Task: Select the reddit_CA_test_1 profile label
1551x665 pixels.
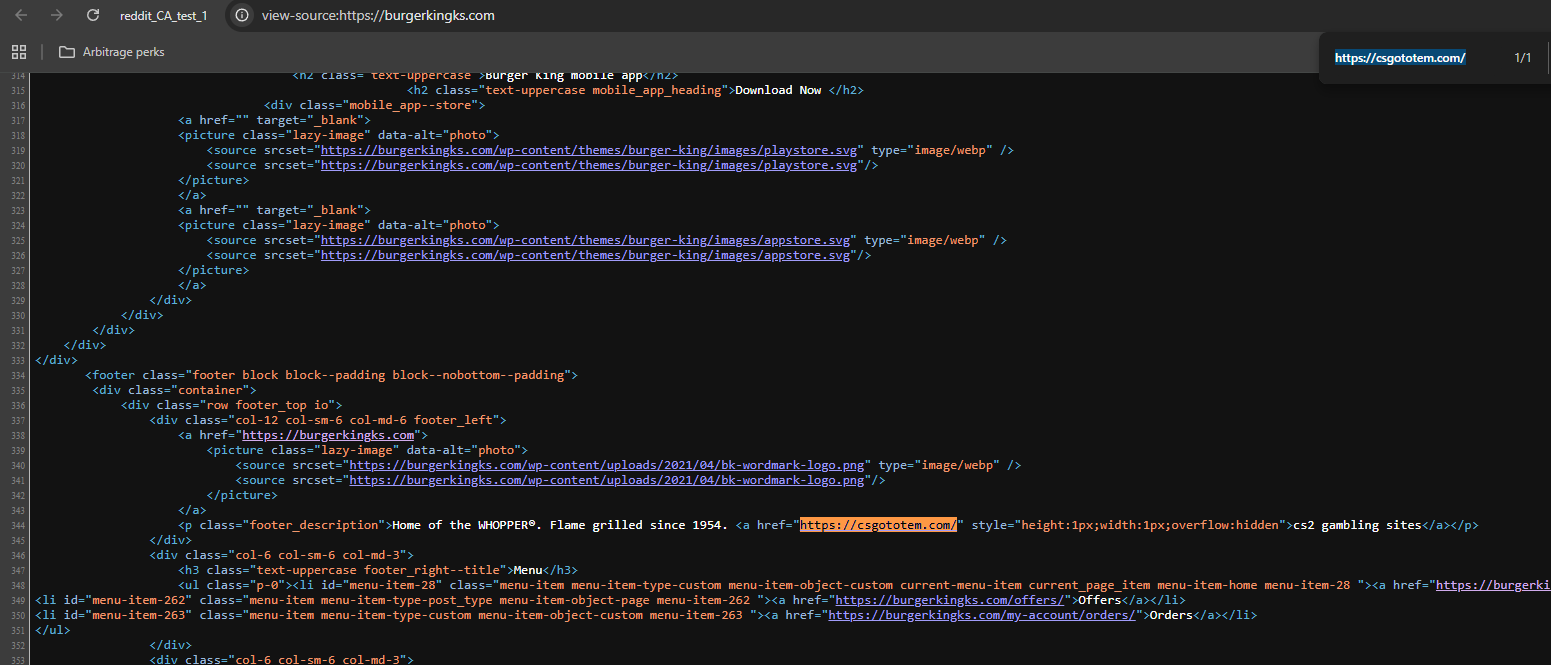Action: coord(163,16)
